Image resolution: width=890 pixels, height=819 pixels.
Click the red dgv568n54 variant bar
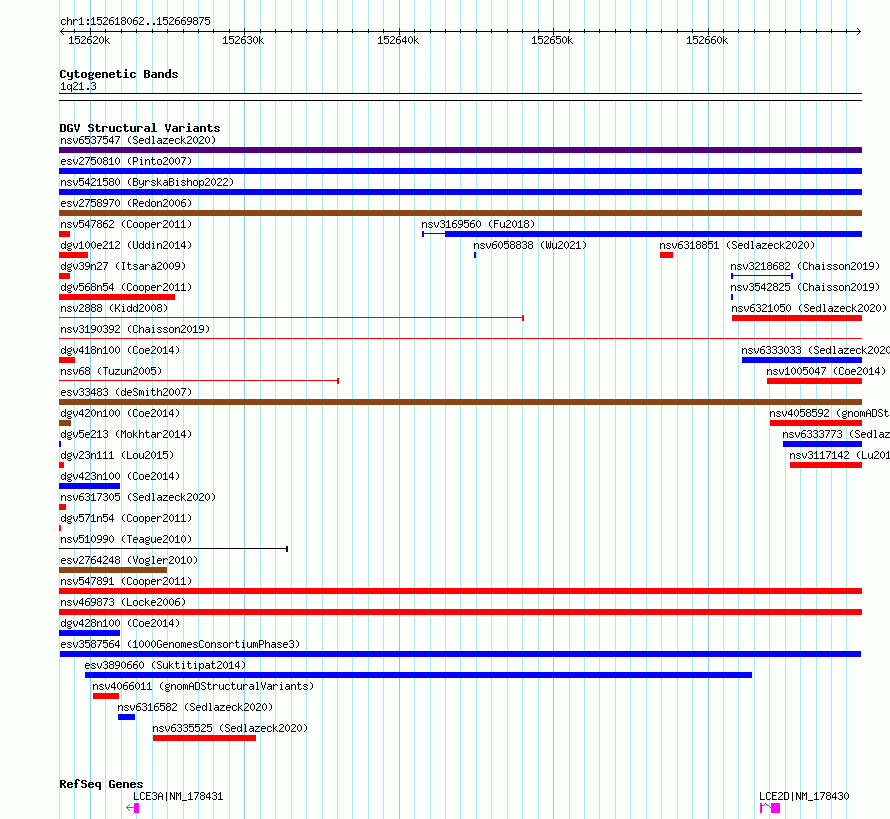pyautogui.click(x=117, y=297)
